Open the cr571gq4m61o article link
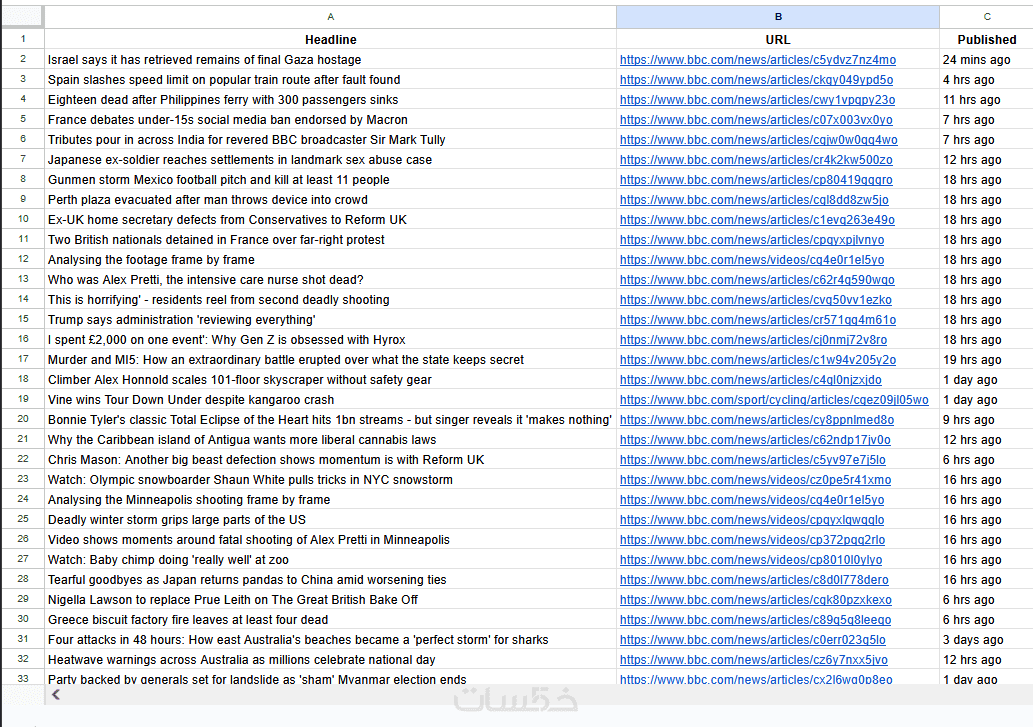The width and height of the screenshot is (1033, 727). pos(758,320)
